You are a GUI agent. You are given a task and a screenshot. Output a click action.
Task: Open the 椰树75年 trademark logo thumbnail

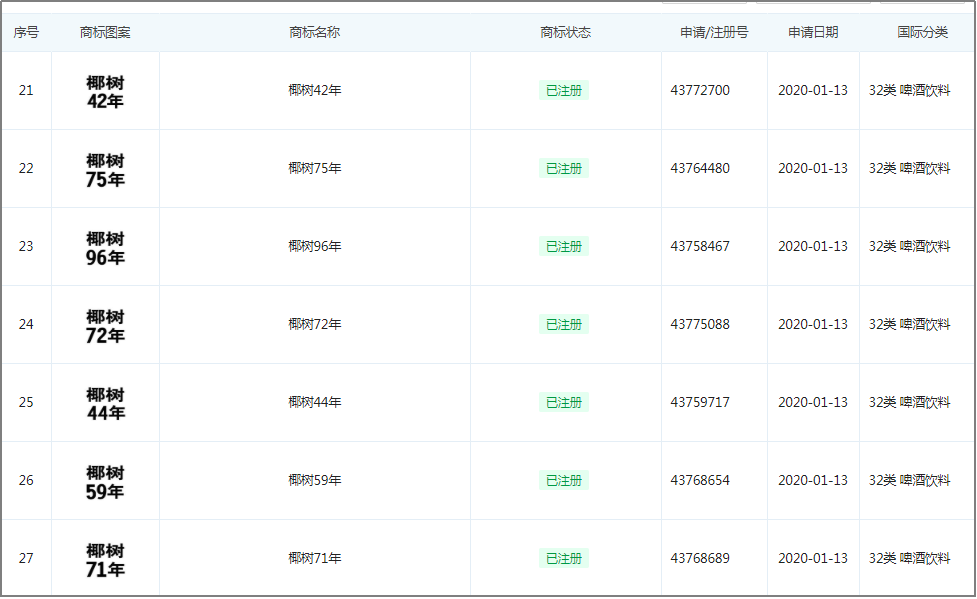pyautogui.click(x=105, y=169)
